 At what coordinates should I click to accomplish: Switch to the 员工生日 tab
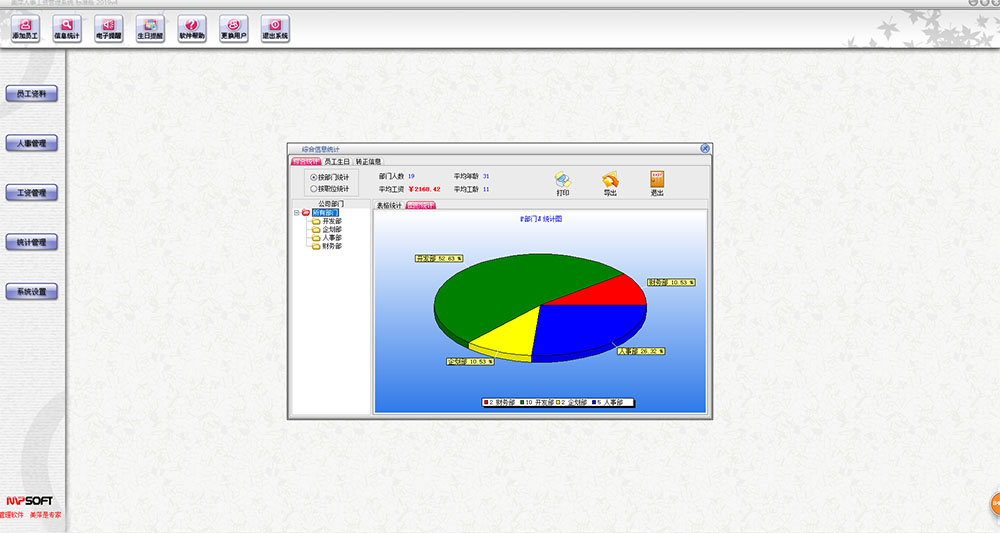(x=338, y=161)
